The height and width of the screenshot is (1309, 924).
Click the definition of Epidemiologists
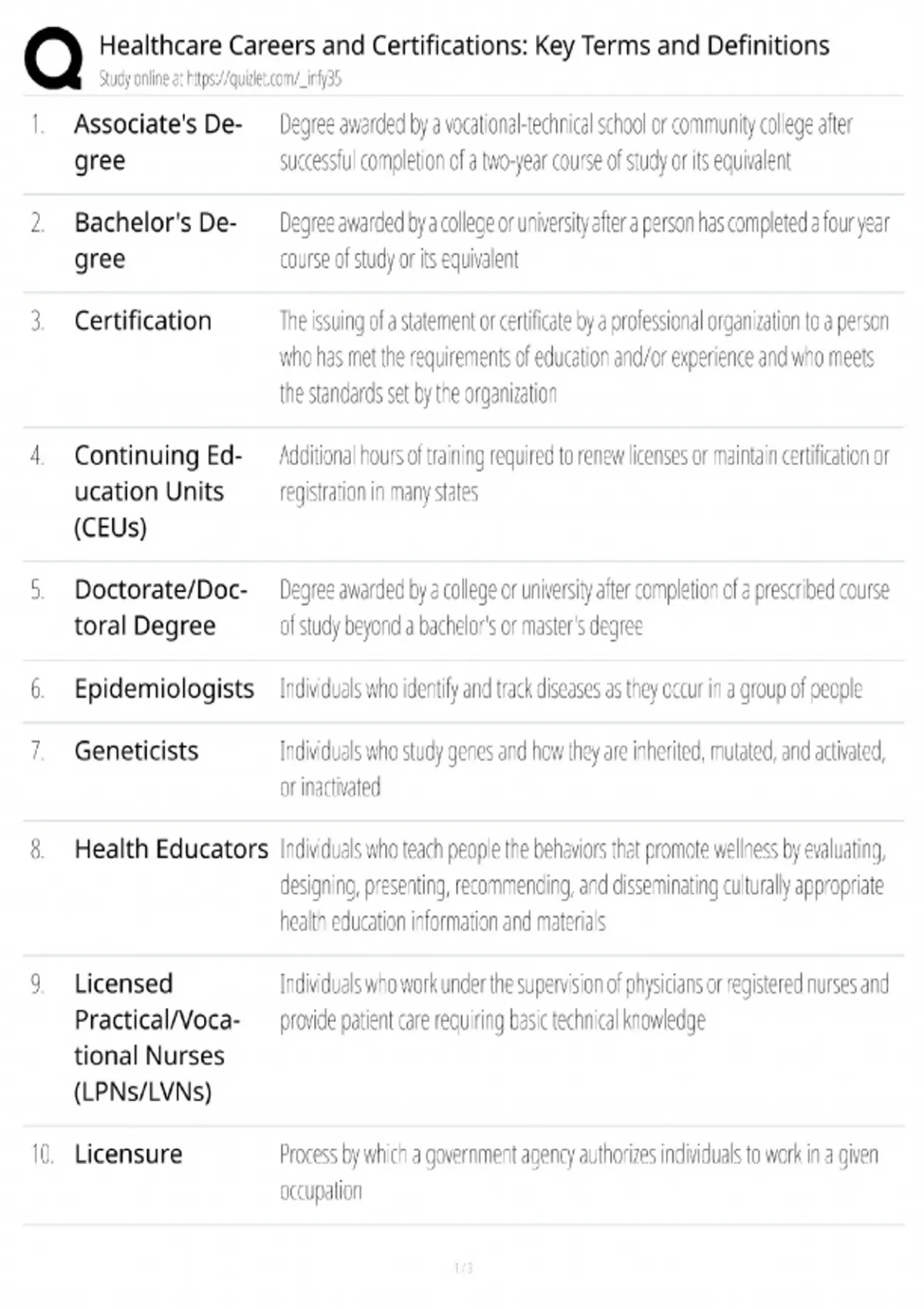[x=571, y=689]
